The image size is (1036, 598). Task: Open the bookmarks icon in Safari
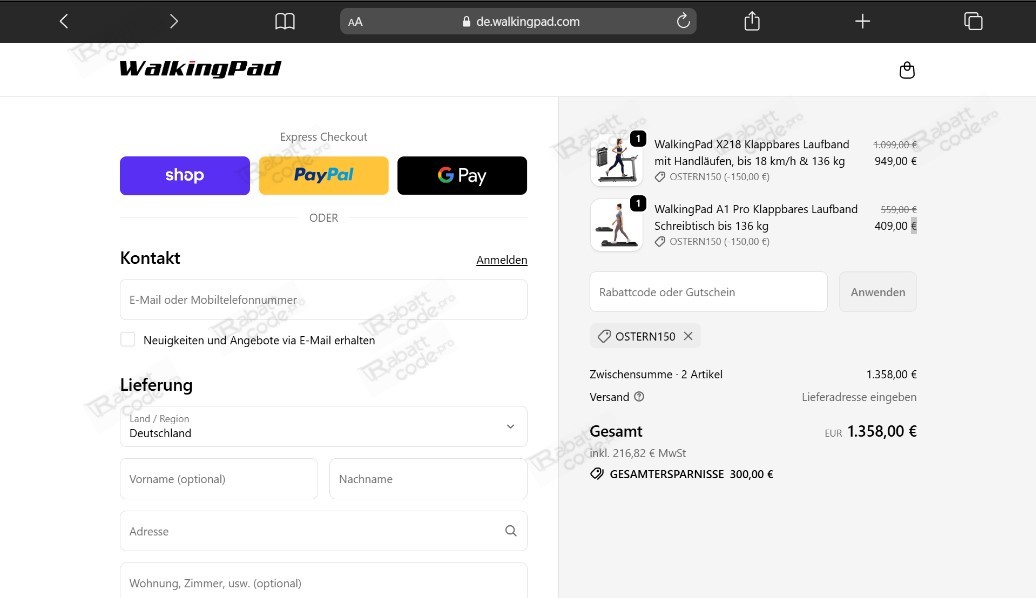tap(284, 20)
